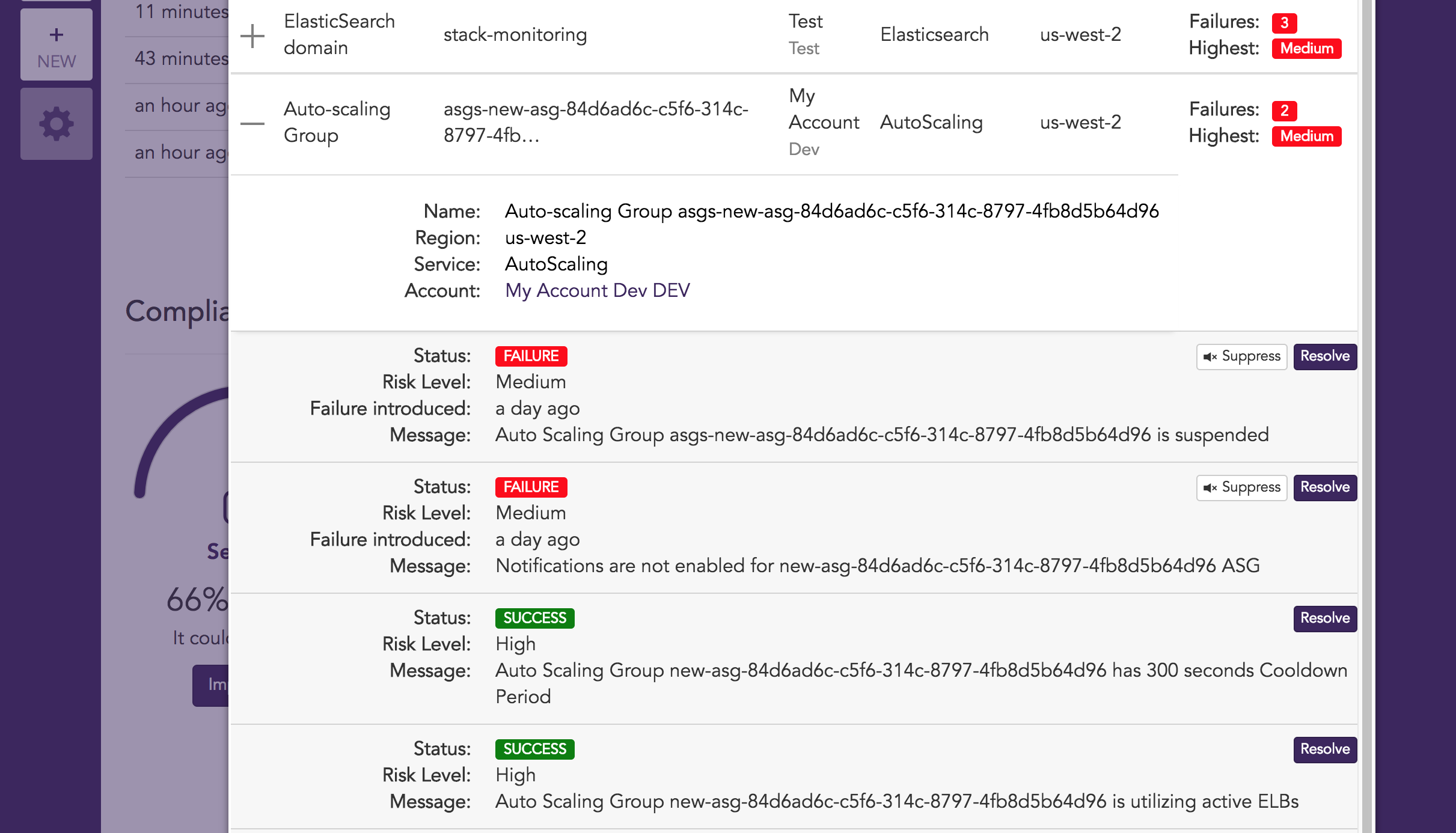This screenshot has height=833, width=1456.
Task: Click Medium badge on ElasticSearch row
Action: pos(1306,49)
